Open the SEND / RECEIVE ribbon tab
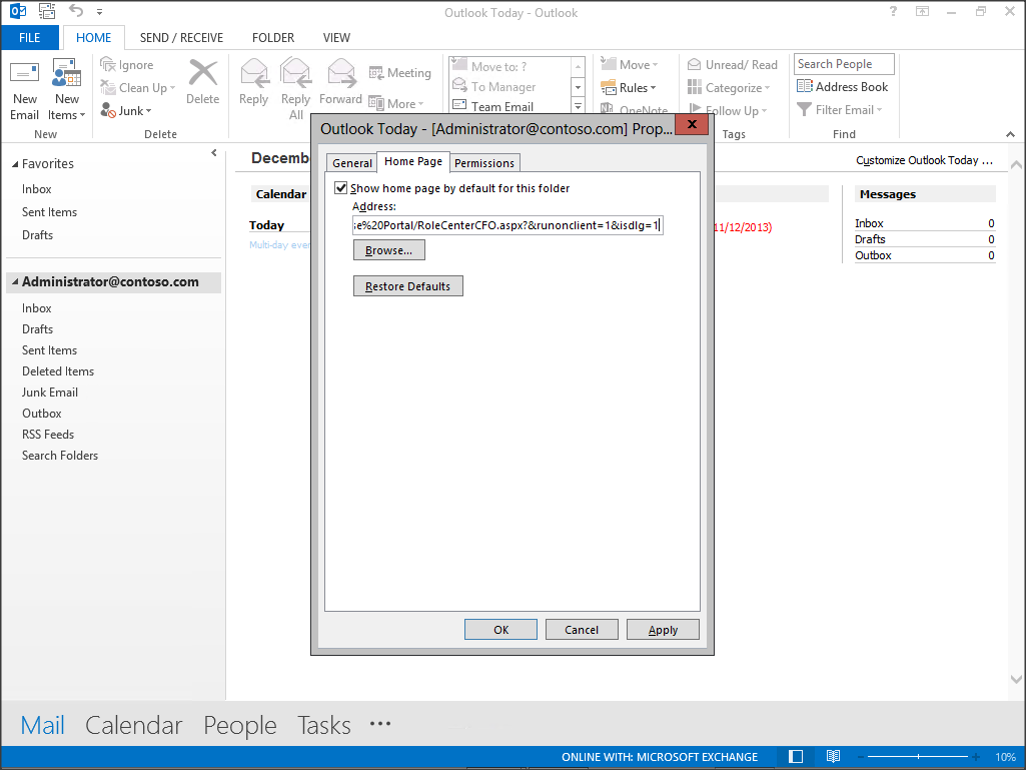 [x=182, y=38]
